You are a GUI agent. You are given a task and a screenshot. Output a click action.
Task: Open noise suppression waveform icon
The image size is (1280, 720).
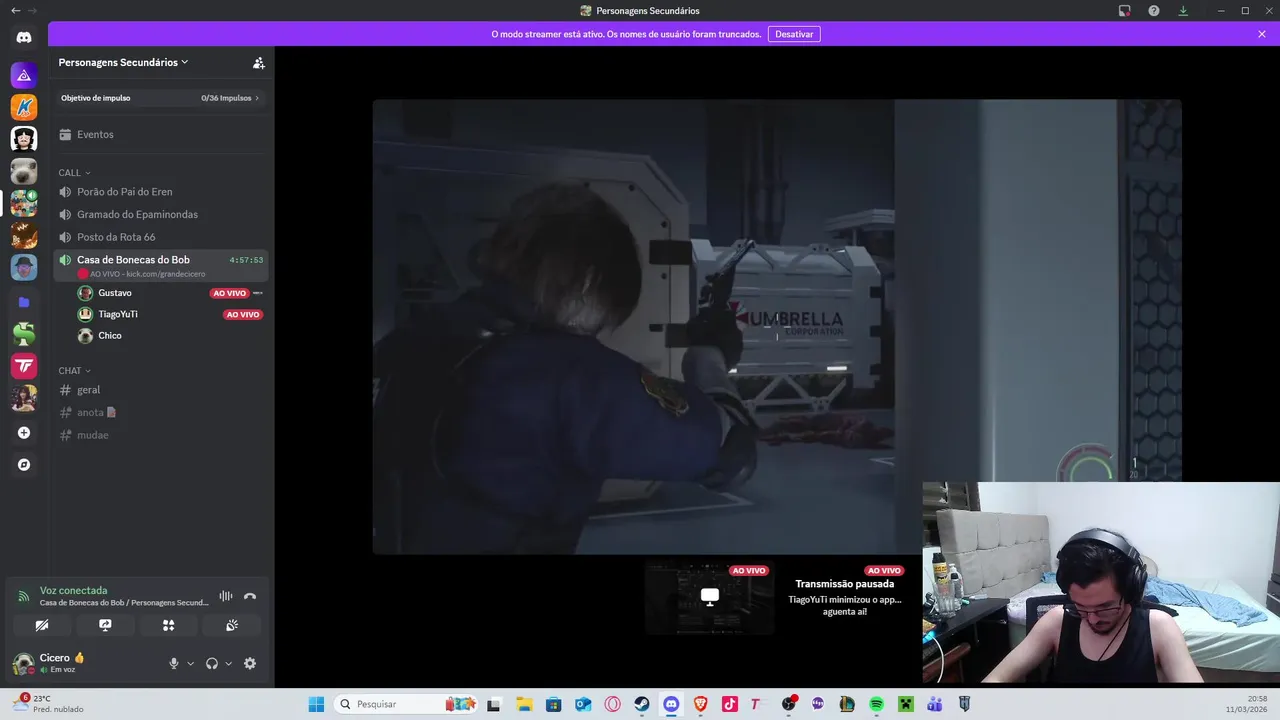click(226, 596)
